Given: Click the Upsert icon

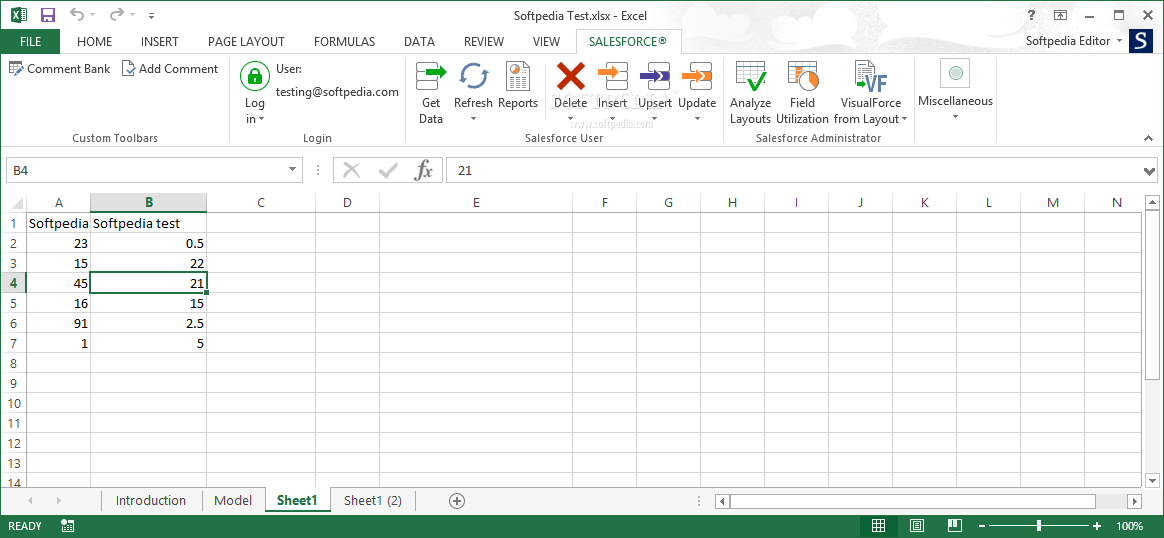Looking at the screenshot, I should coord(655,76).
